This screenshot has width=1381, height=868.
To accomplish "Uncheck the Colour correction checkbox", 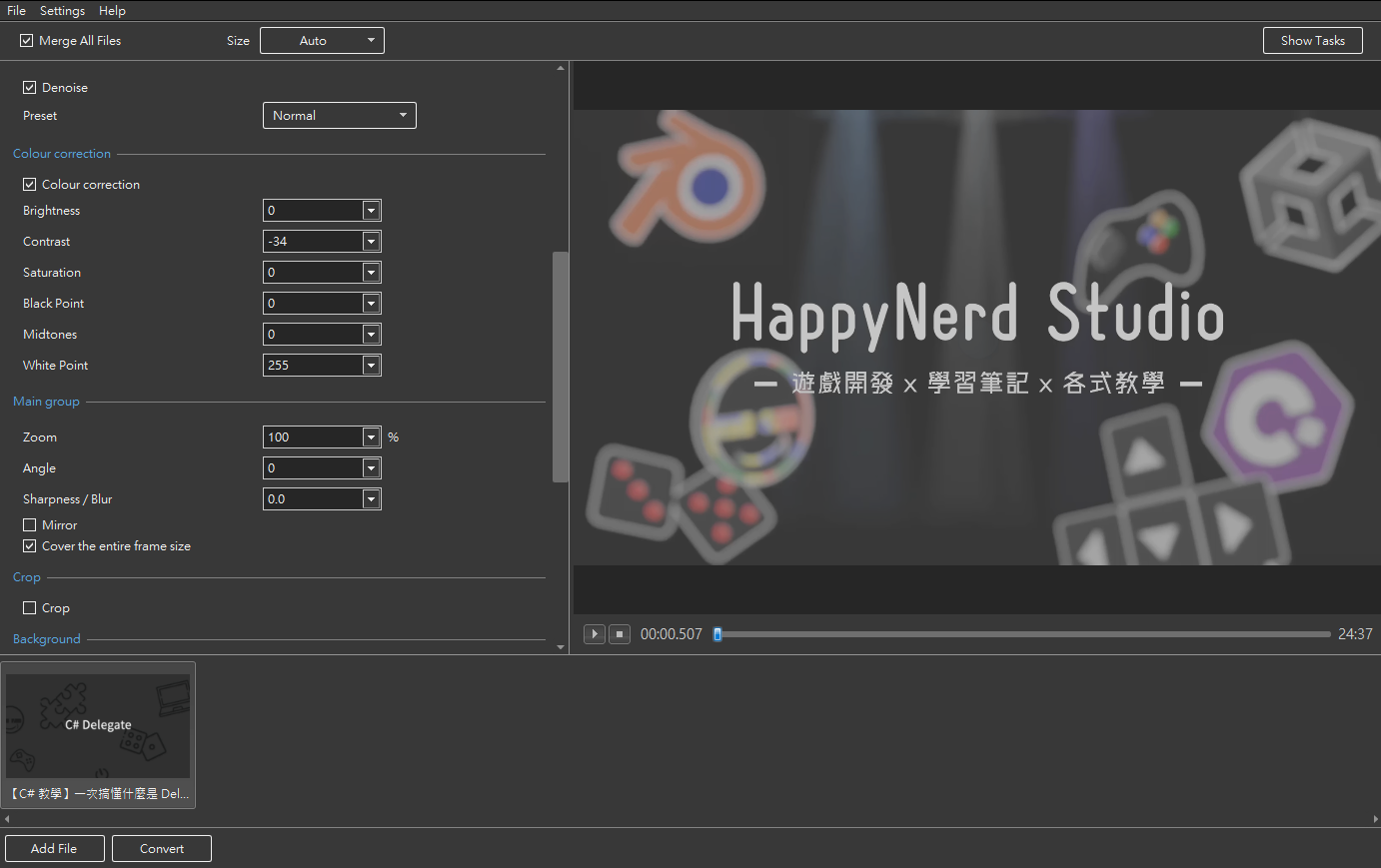I will tap(30, 185).
